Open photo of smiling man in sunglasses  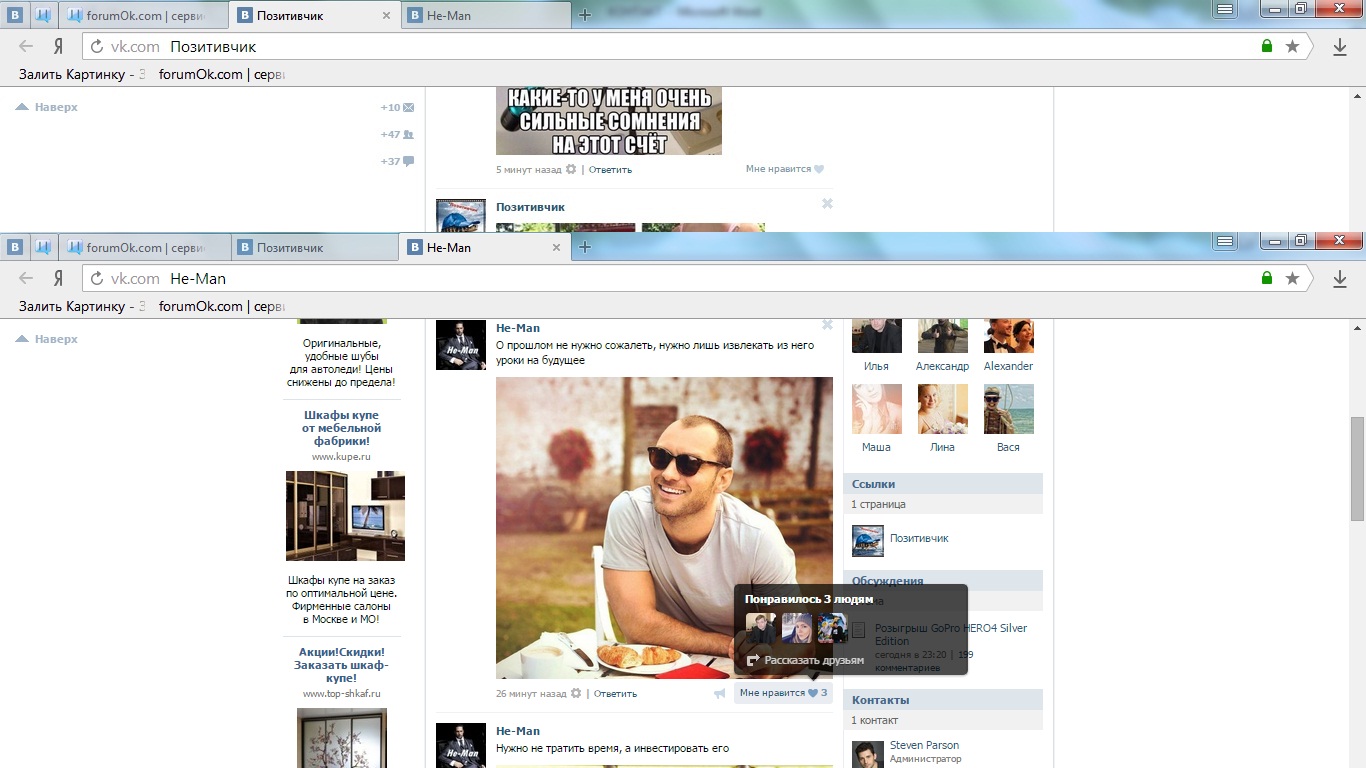[x=664, y=528]
